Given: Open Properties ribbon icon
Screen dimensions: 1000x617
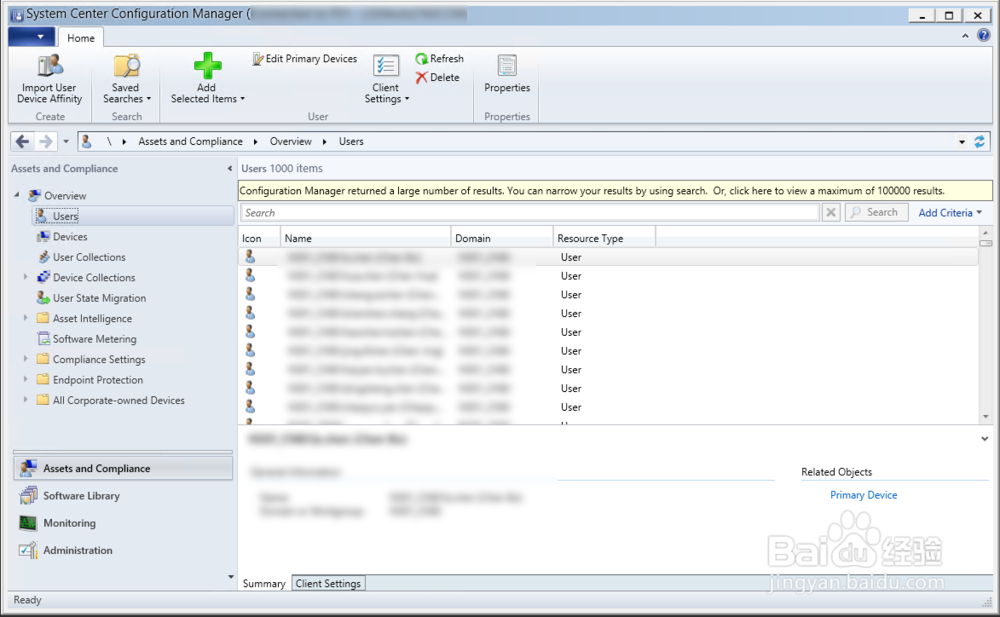Looking at the screenshot, I should coord(507,65).
